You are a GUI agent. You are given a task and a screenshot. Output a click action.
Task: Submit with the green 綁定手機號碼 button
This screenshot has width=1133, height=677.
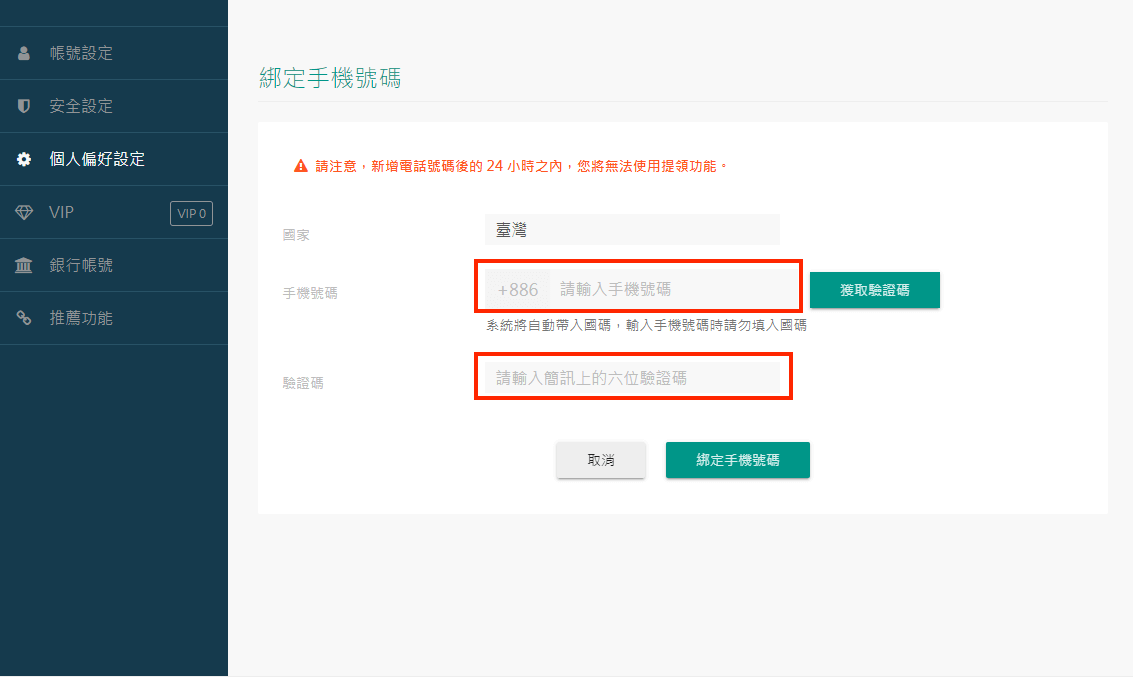click(x=737, y=460)
